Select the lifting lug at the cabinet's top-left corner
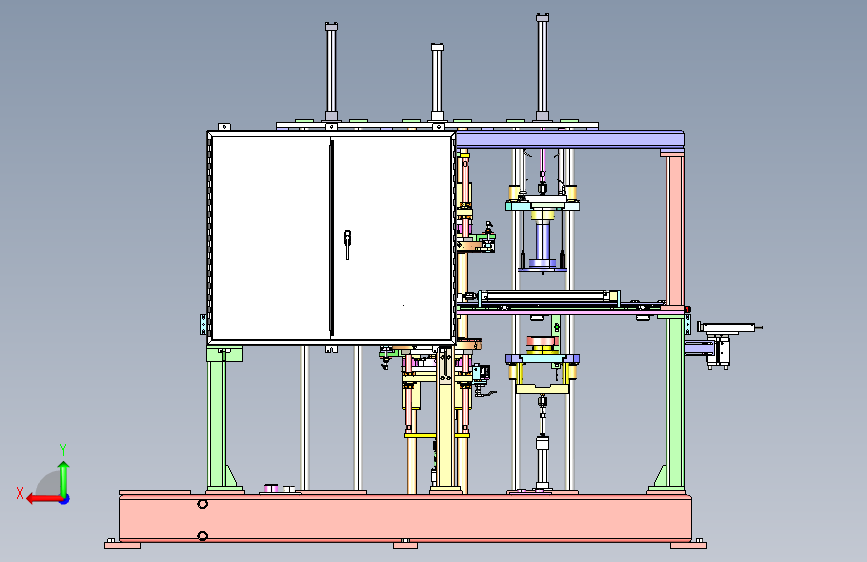This screenshot has width=867, height=562. click(224, 127)
